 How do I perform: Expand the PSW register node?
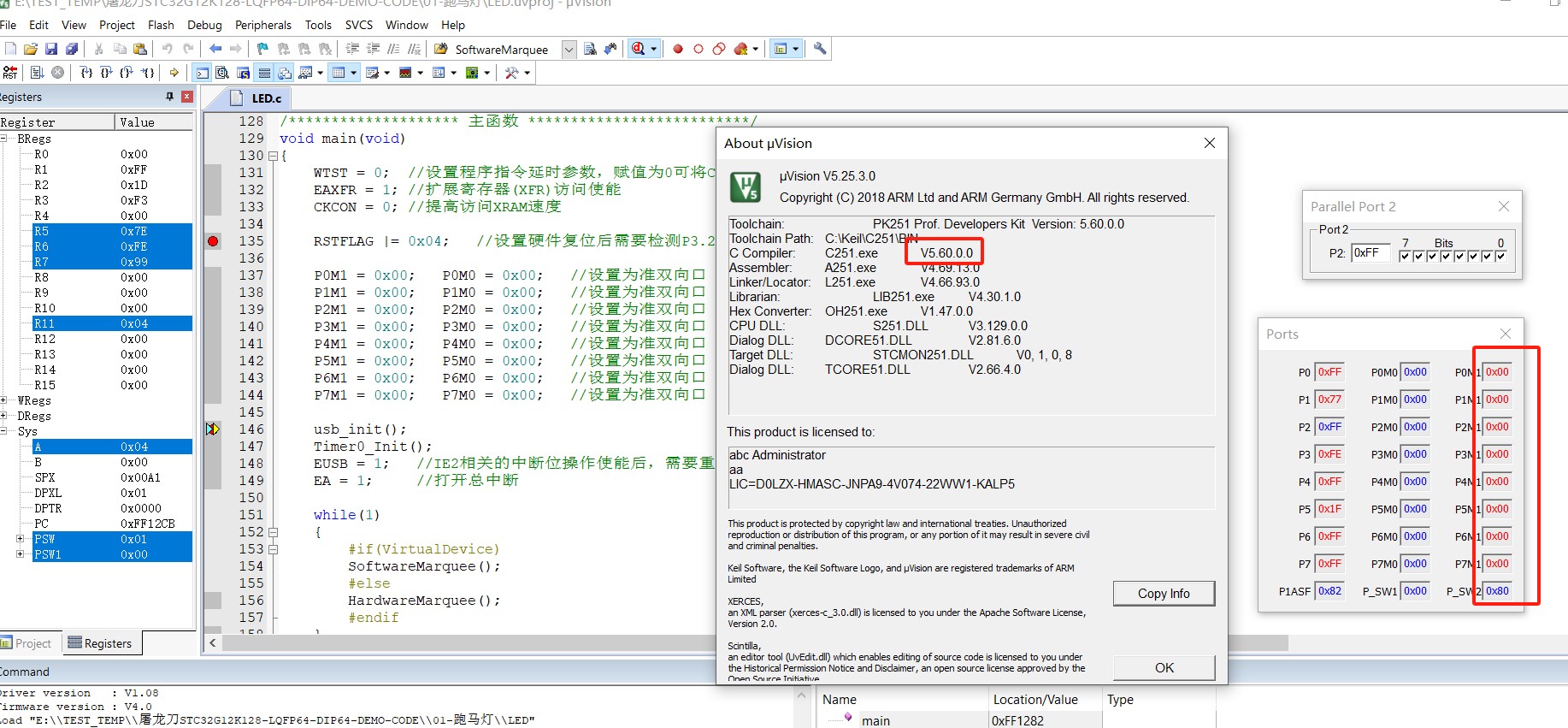[x=20, y=539]
